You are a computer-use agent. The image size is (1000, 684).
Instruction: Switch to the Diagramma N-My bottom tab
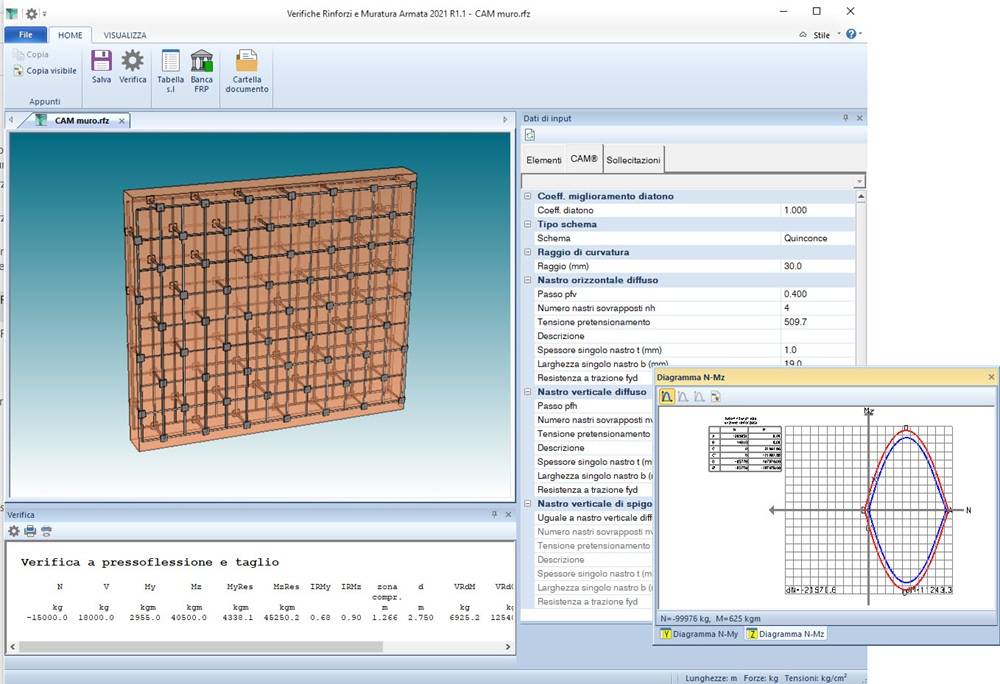699,634
